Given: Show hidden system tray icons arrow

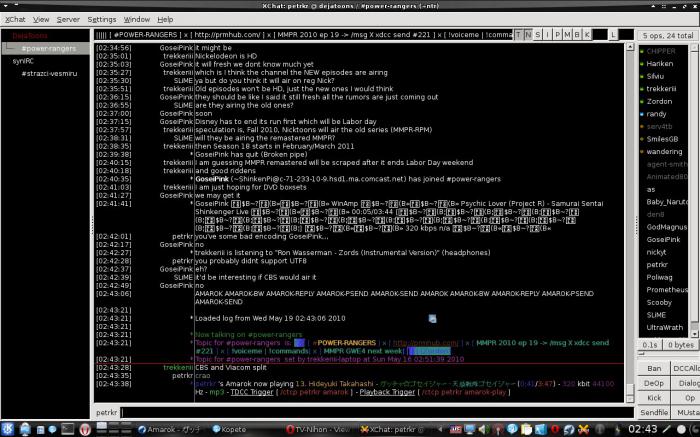Looking at the screenshot, I should 440,429.
